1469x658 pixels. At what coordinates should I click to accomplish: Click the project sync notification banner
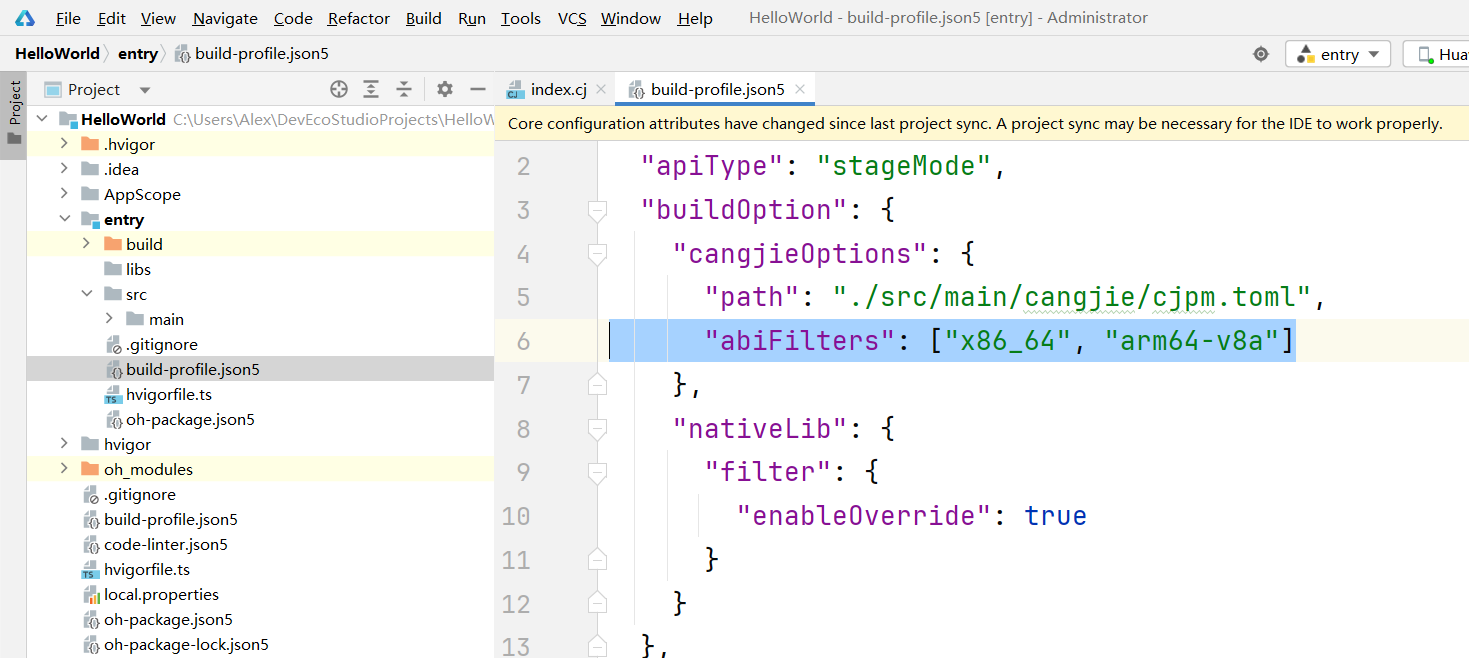981,124
